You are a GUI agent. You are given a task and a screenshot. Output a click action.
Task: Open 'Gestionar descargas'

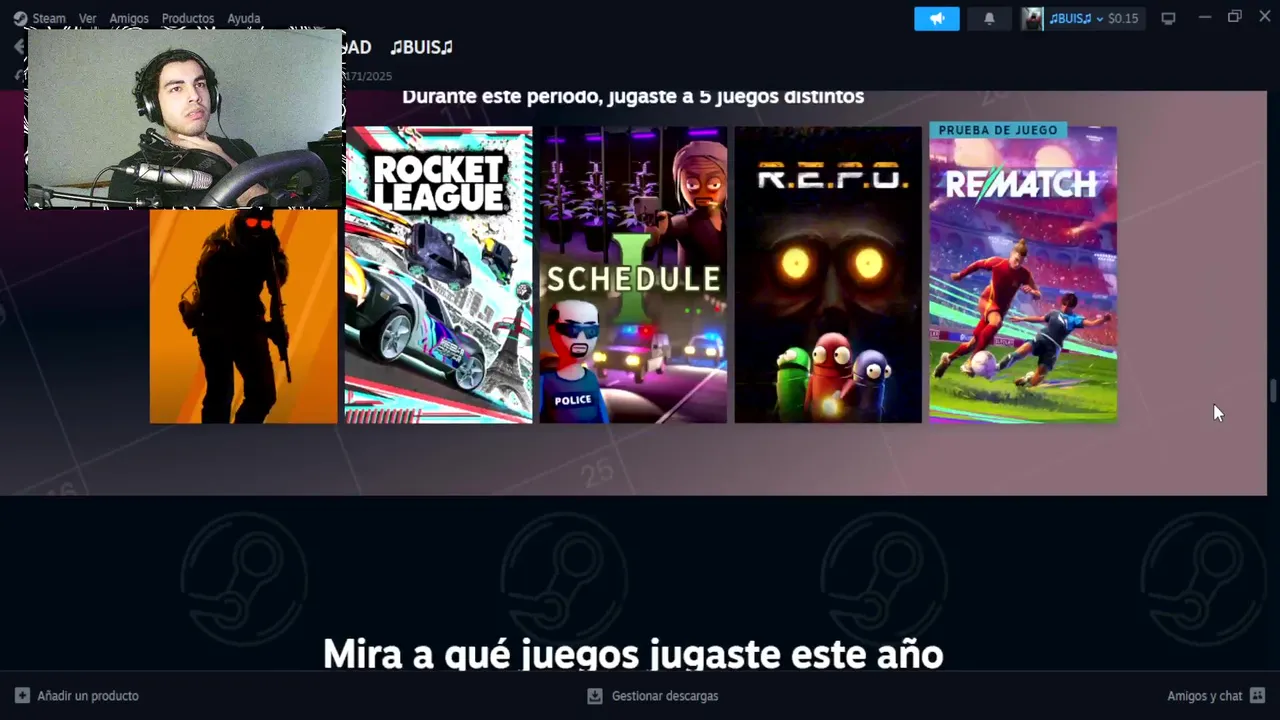665,696
